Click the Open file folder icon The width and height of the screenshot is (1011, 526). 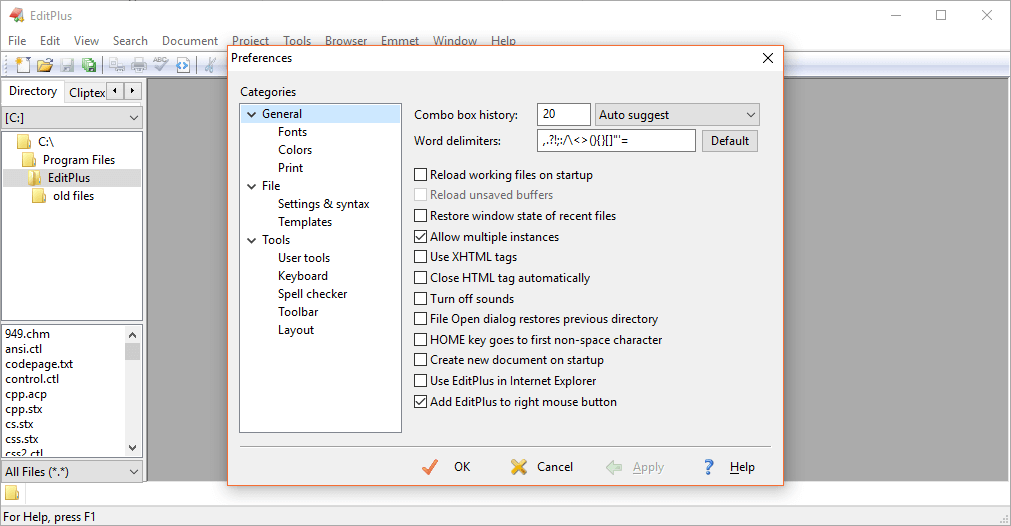point(44,64)
